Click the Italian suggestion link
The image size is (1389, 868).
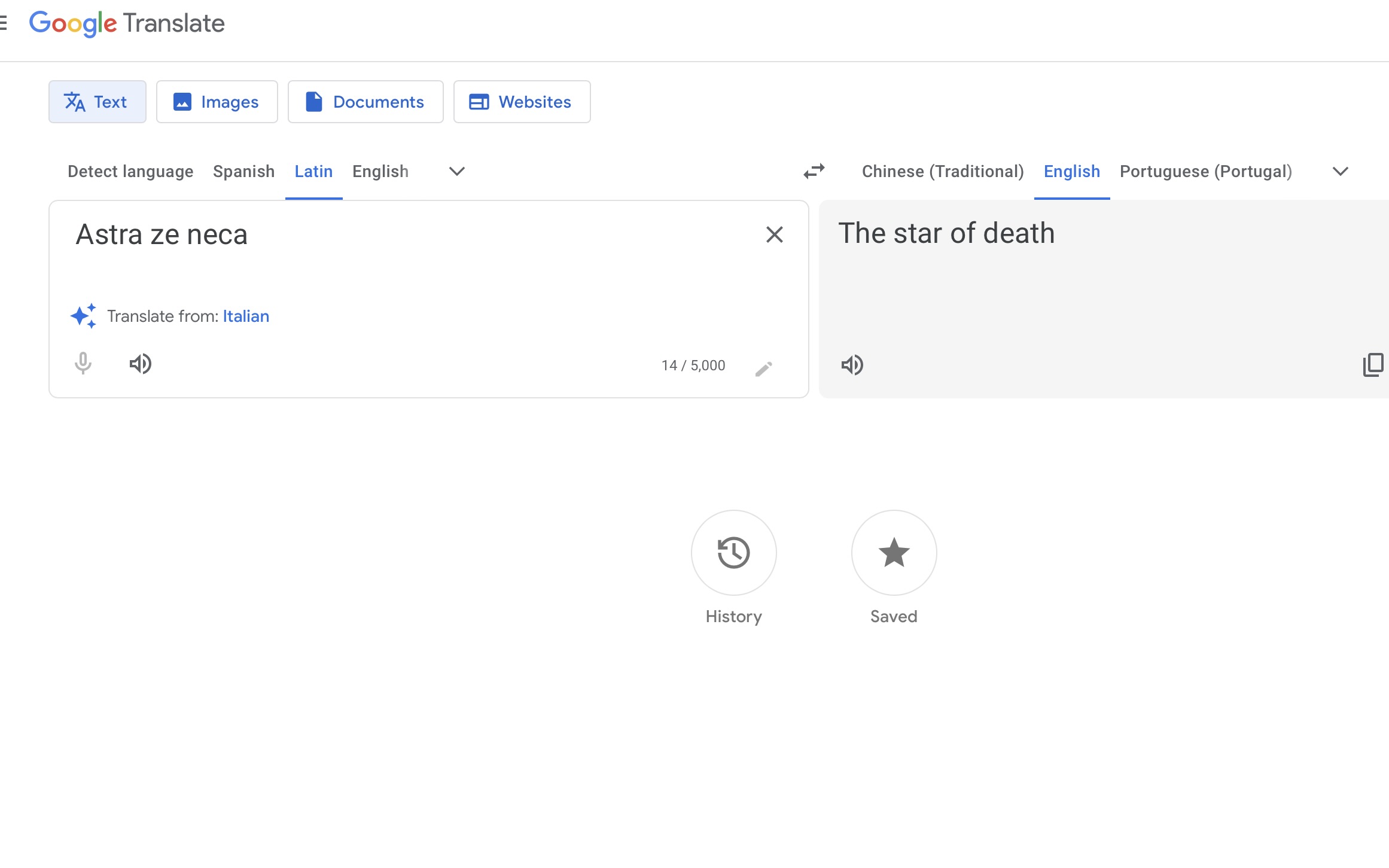[x=246, y=316]
